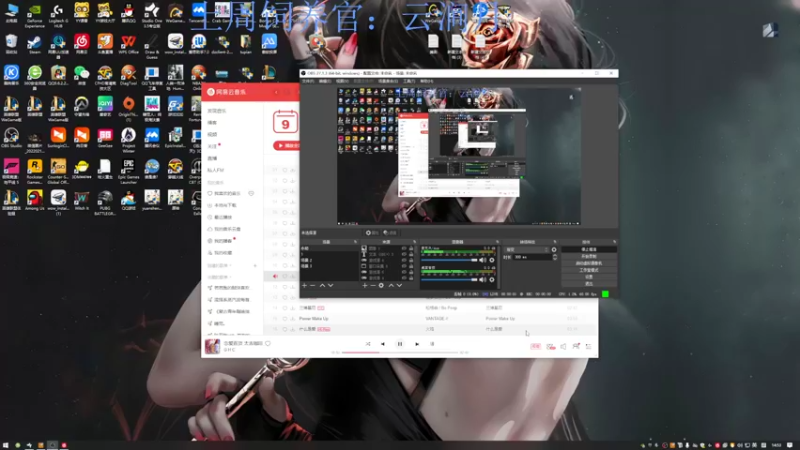This screenshot has width=800, height=450.
Task: Remove selected scene in OBS
Action: coord(313,286)
